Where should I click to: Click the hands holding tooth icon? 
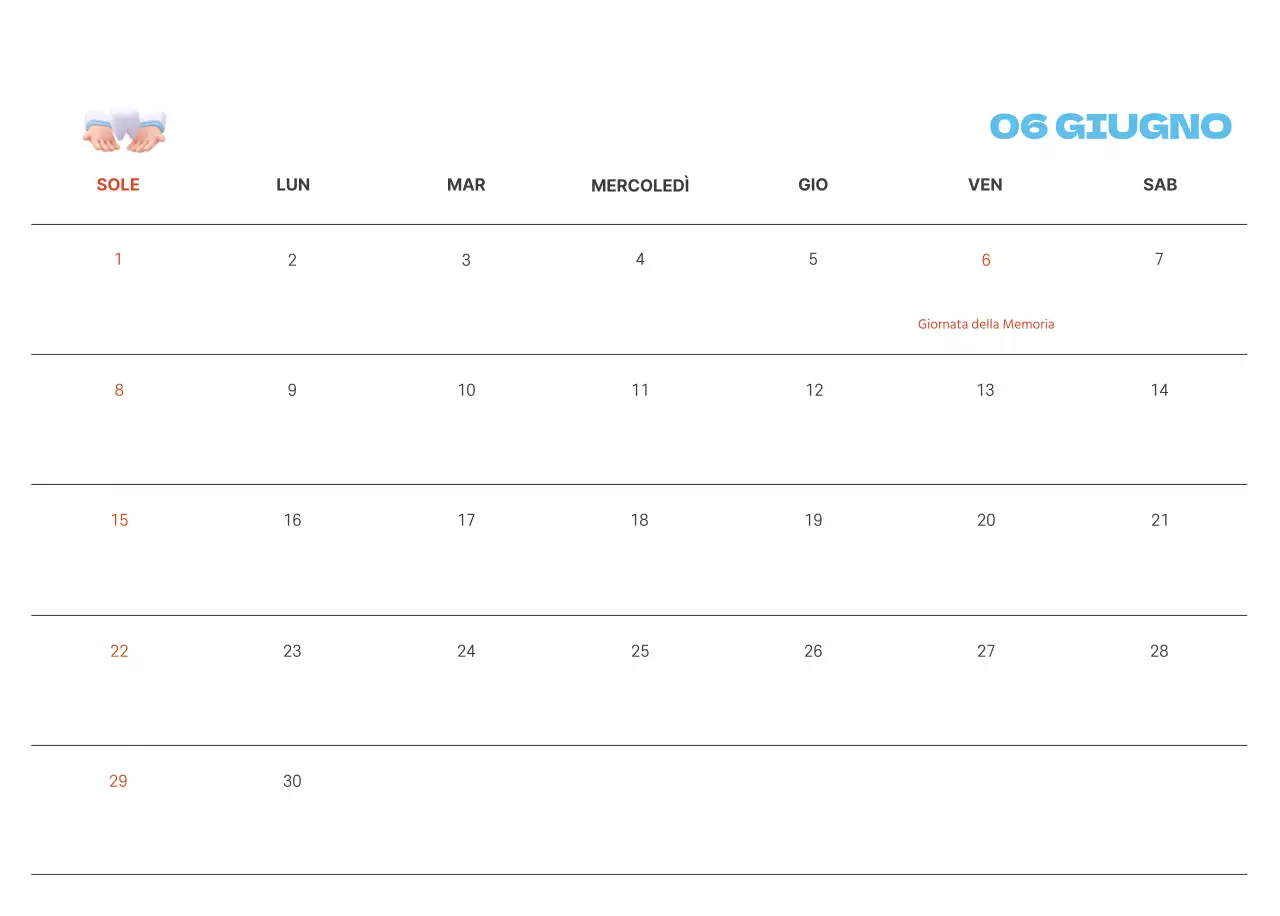(124, 130)
